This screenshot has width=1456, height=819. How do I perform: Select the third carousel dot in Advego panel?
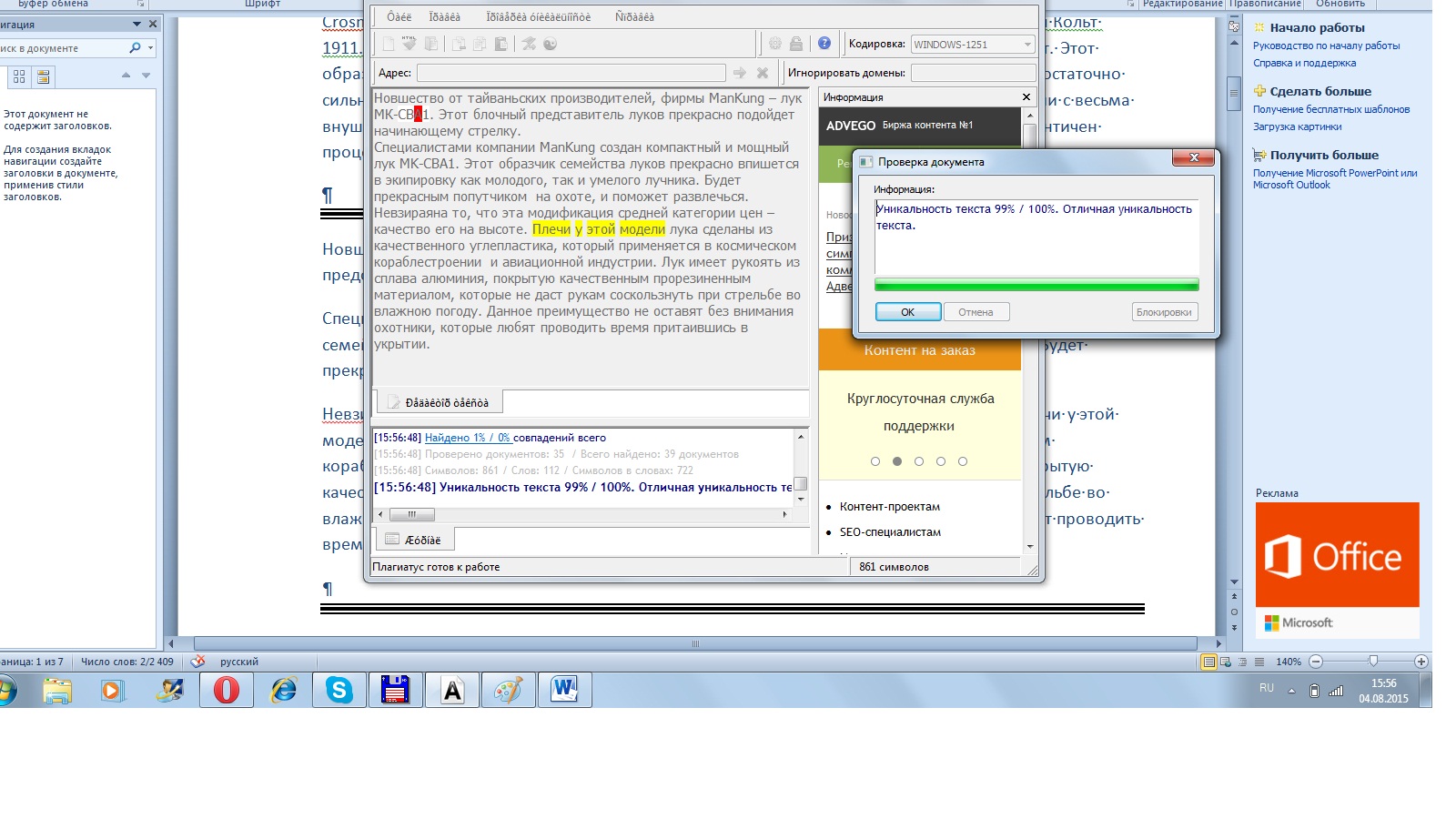point(919,461)
